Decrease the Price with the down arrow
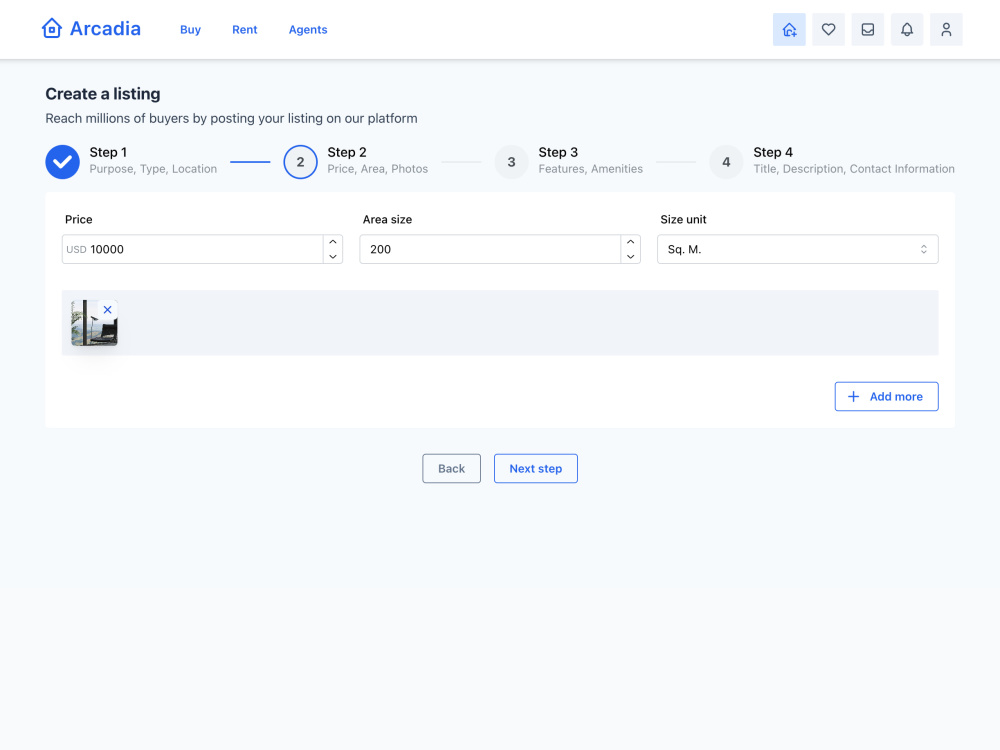The height and width of the screenshot is (750, 1000). click(x=333, y=256)
